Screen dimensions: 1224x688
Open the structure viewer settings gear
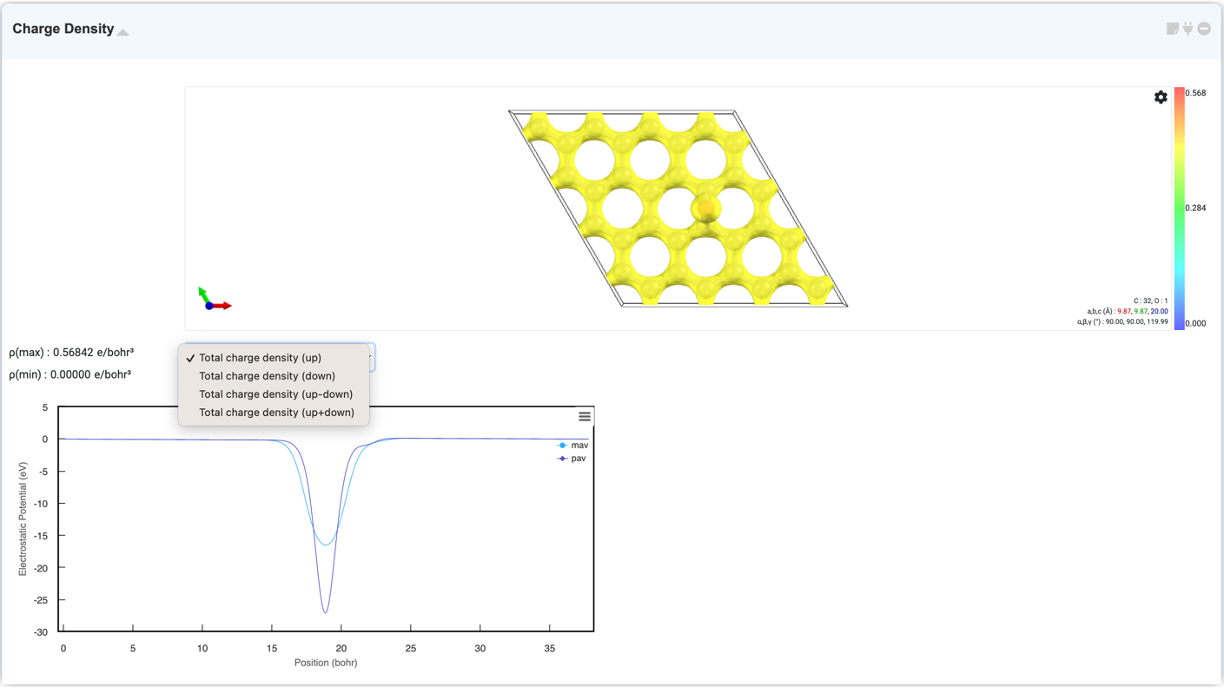(x=1160, y=97)
